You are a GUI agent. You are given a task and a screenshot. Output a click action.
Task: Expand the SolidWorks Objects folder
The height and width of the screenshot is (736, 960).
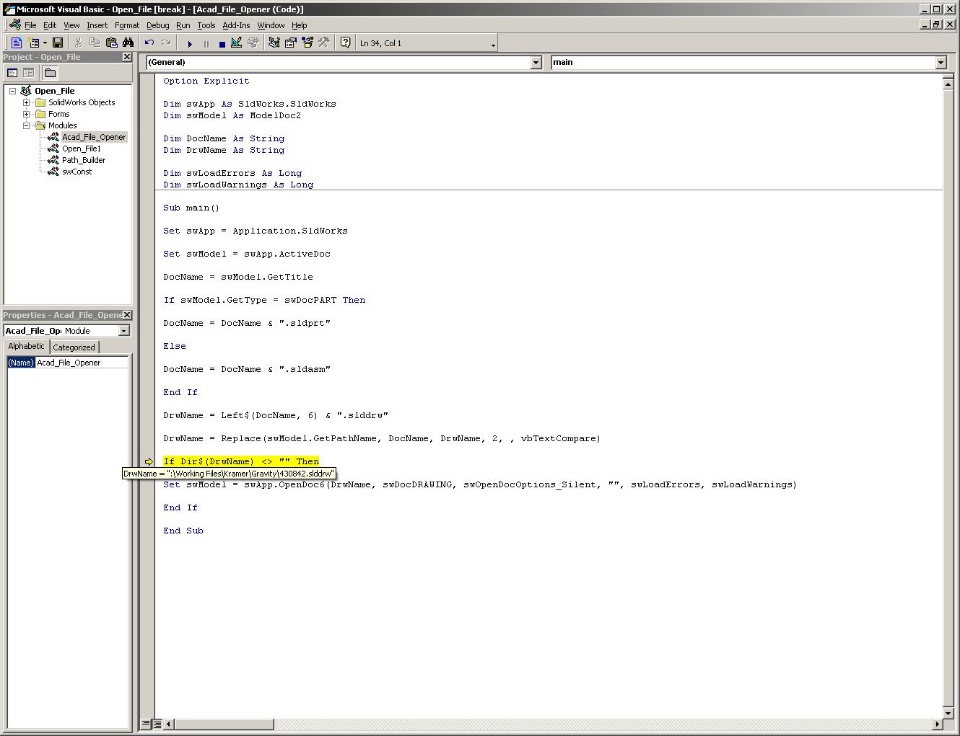point(26,102)
